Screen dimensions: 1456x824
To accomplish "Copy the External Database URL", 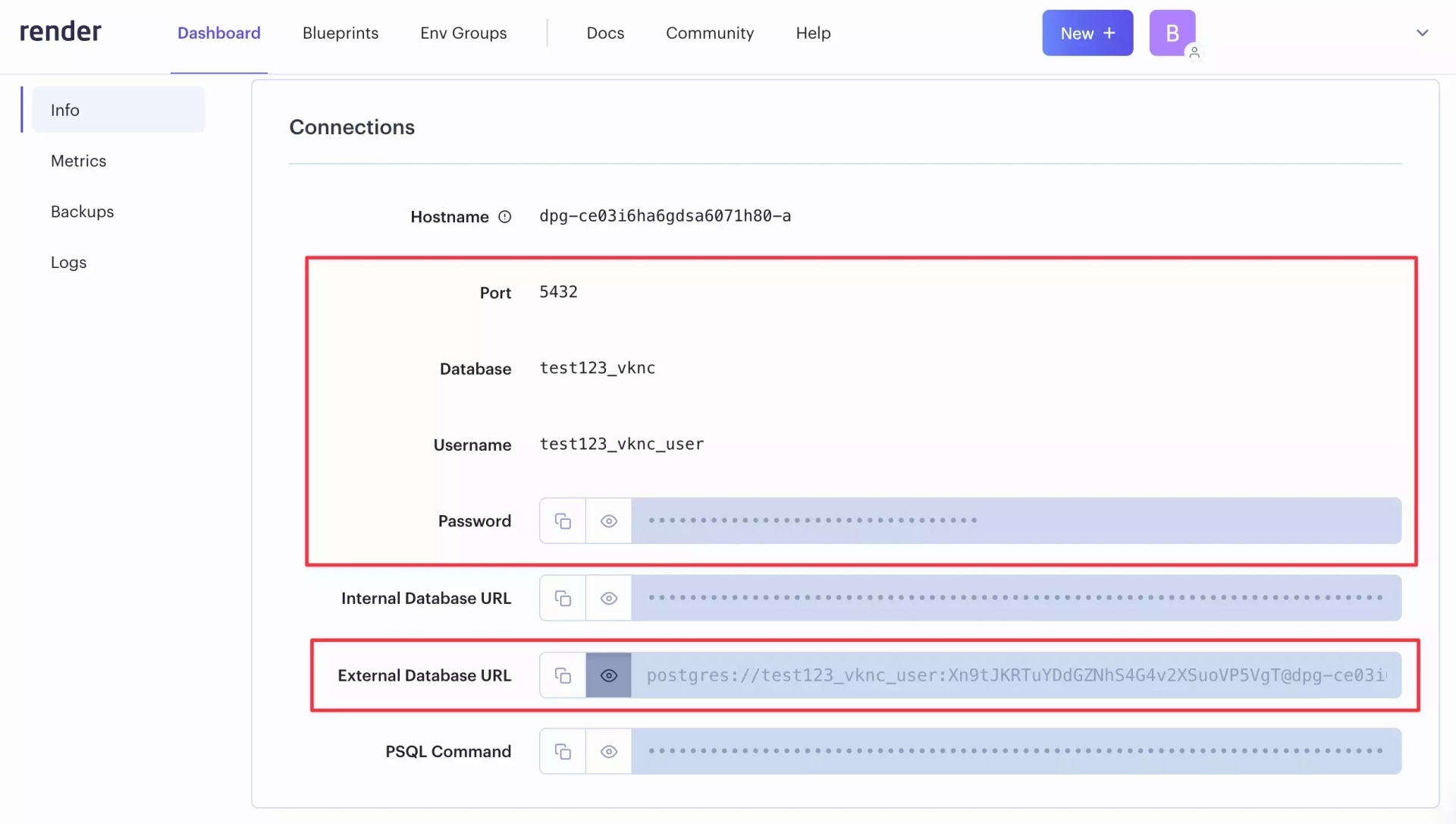I will (x=562, y=674).
